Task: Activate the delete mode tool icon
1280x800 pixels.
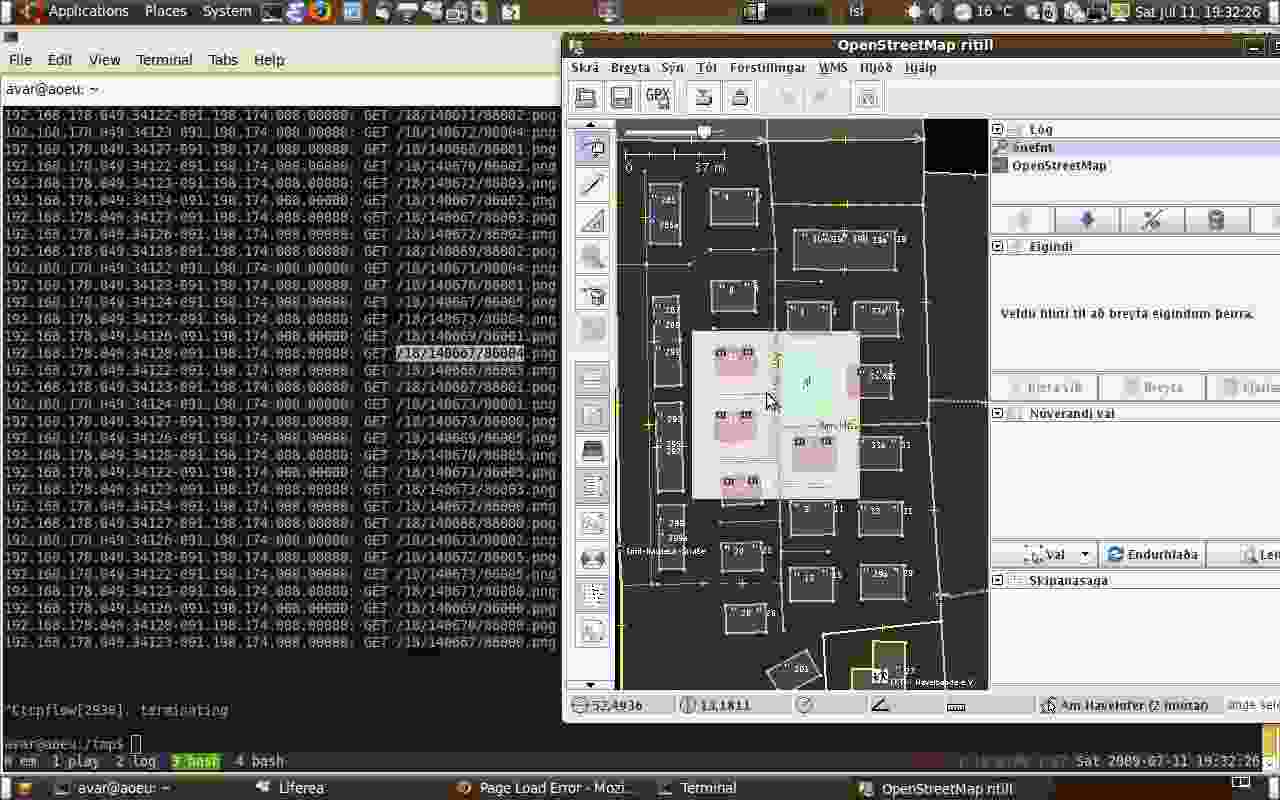Action: coord(593,294)
